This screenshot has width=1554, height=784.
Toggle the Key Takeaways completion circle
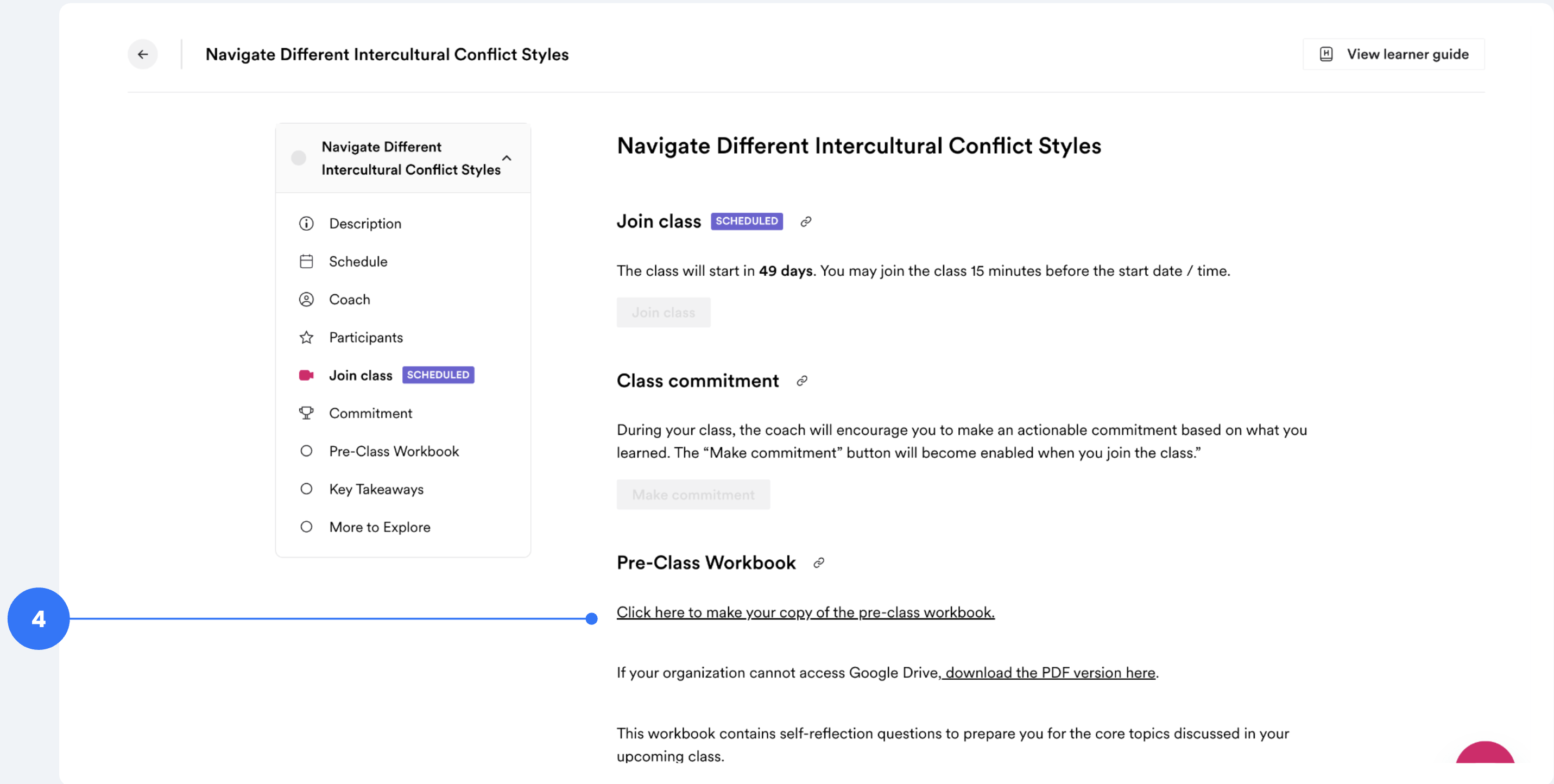pos(306,489)
